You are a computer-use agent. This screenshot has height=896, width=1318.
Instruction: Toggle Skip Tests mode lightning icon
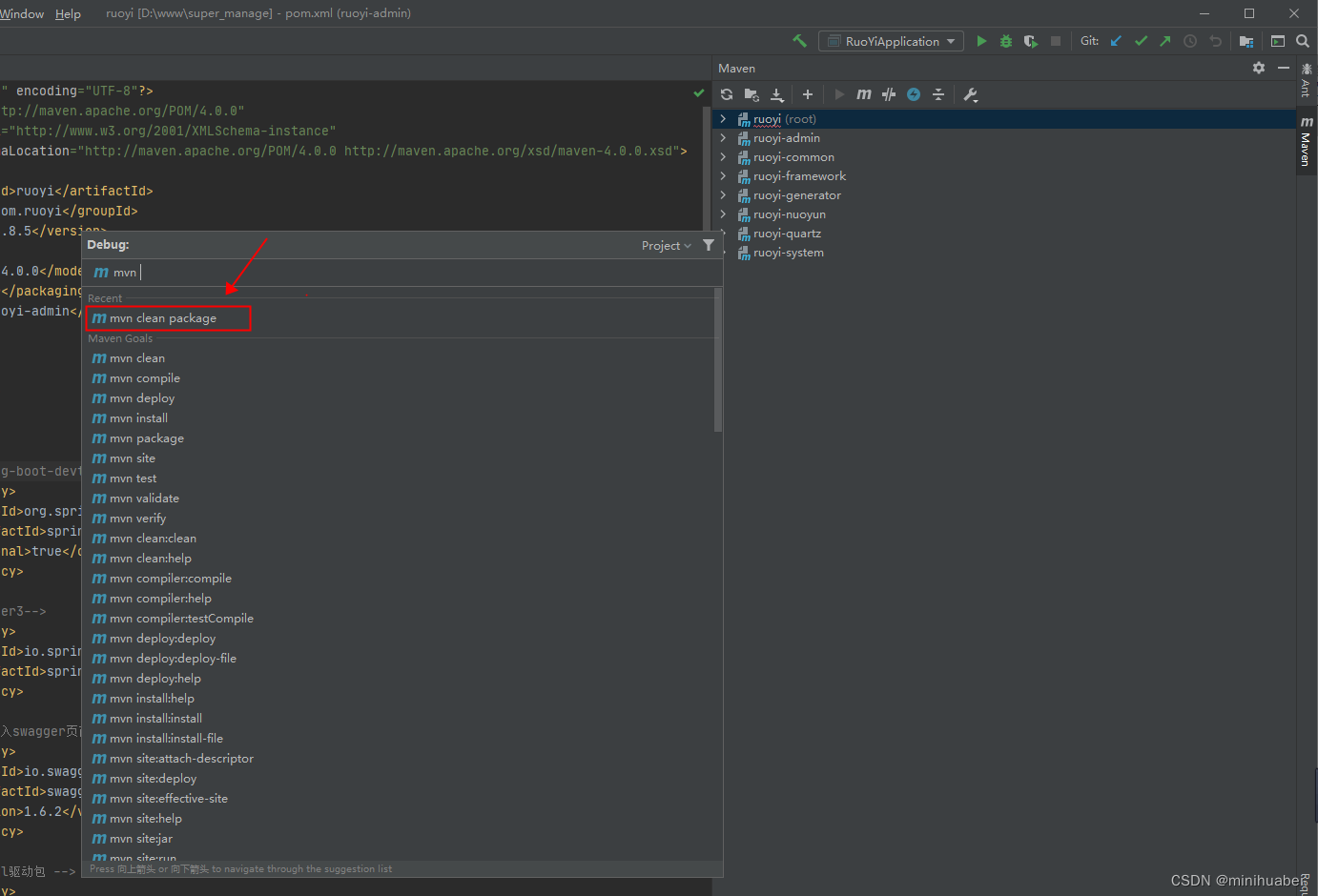pos(914,94)
